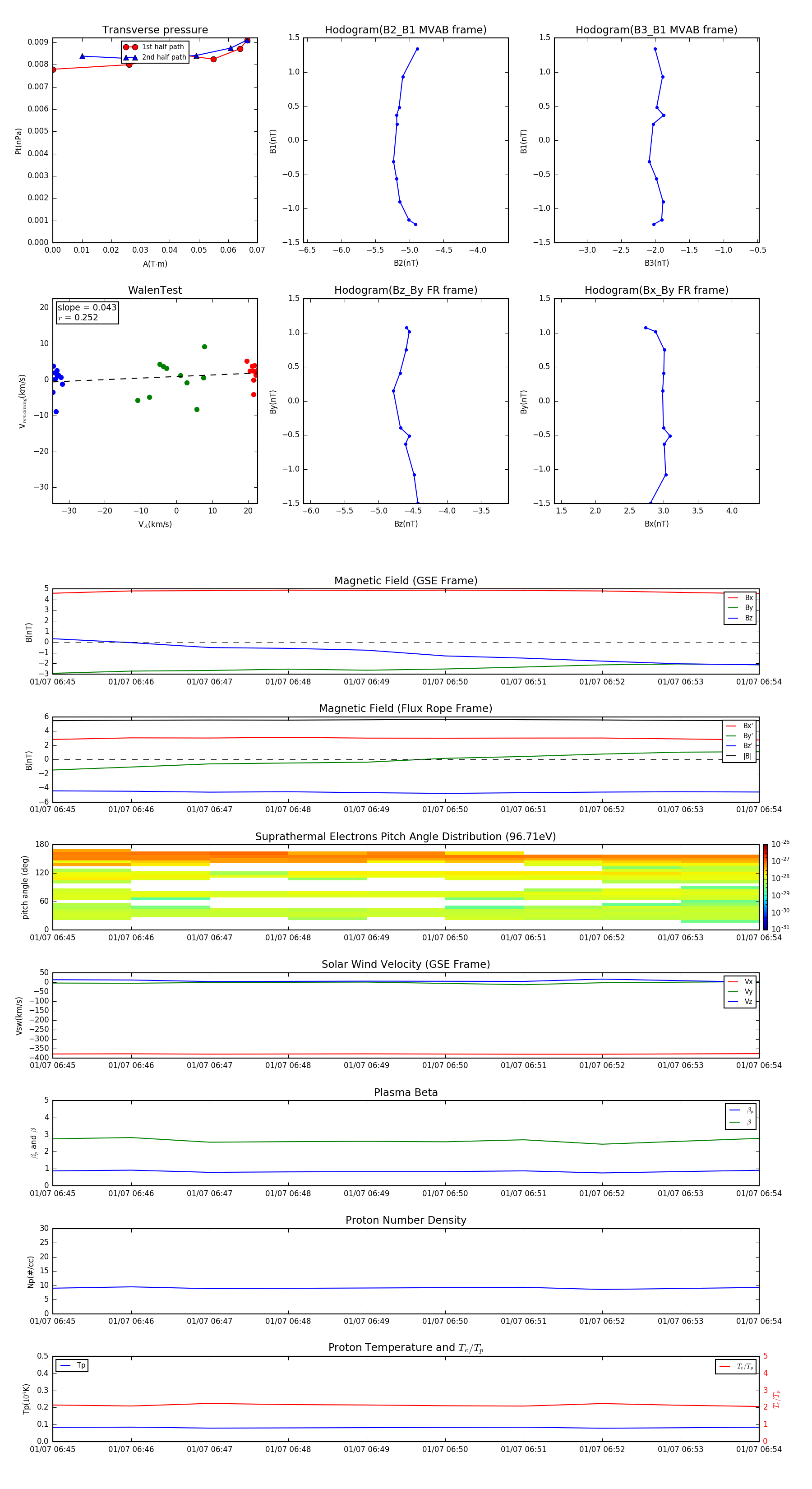812x1489 pixels.
Task: Click the βp legend entry in Plasma Beta
Action: (x=741, y=1110)
